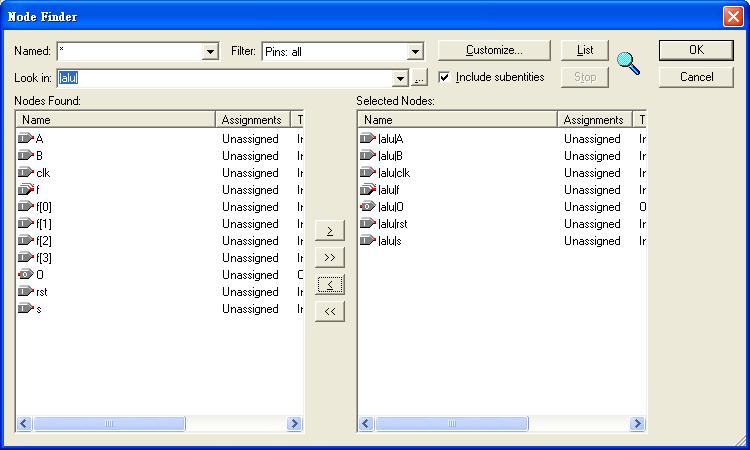Select the f bus pin icon in Nodes Found
750x450 pixels.
[26, 190]
